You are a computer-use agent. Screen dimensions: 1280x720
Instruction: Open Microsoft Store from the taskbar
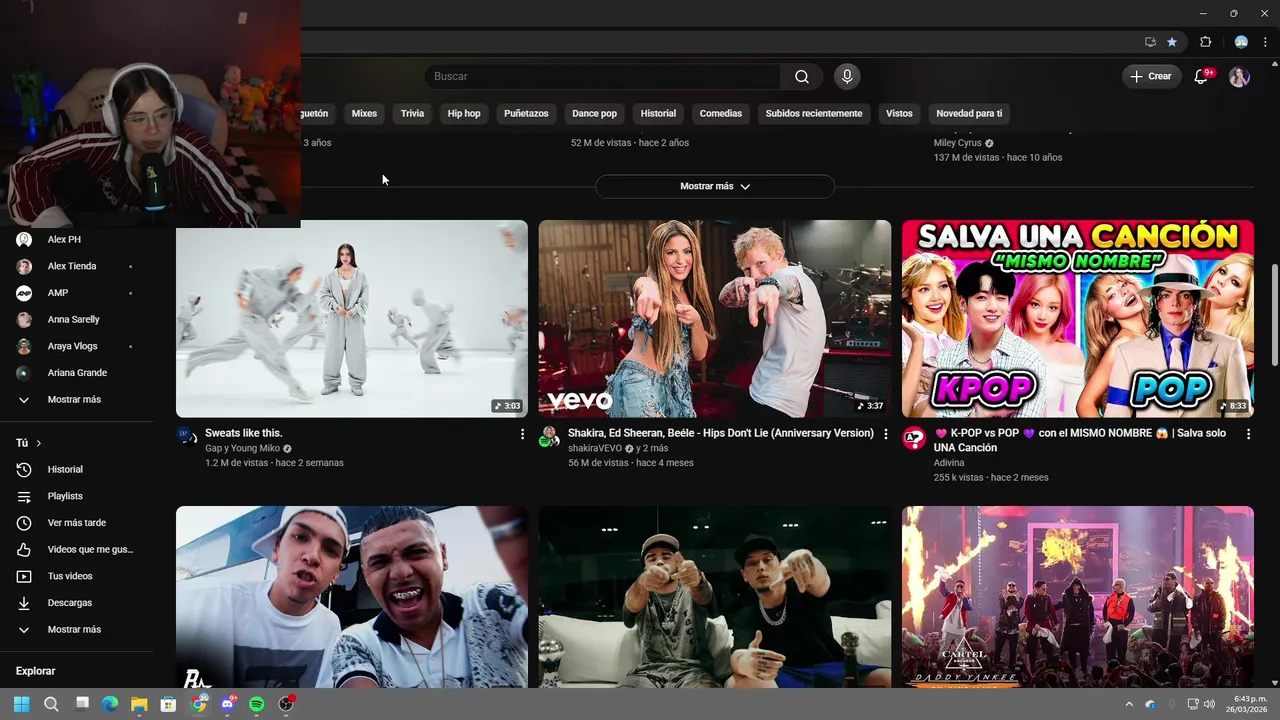click(168, 704)
